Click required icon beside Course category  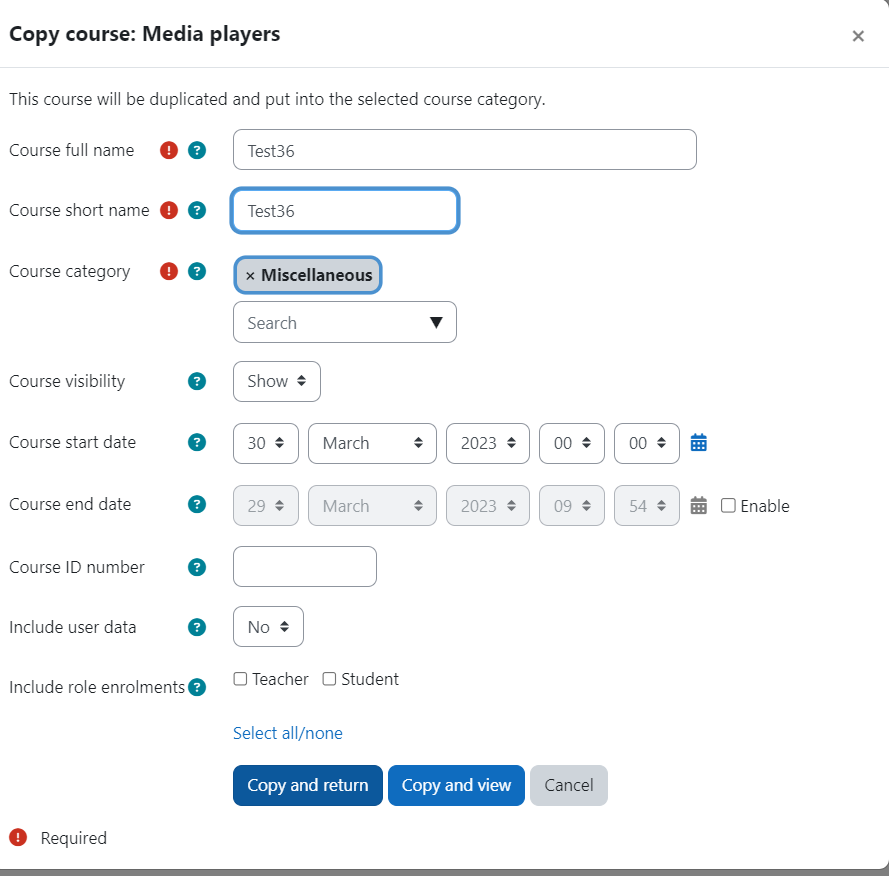[x=169, y=271]
